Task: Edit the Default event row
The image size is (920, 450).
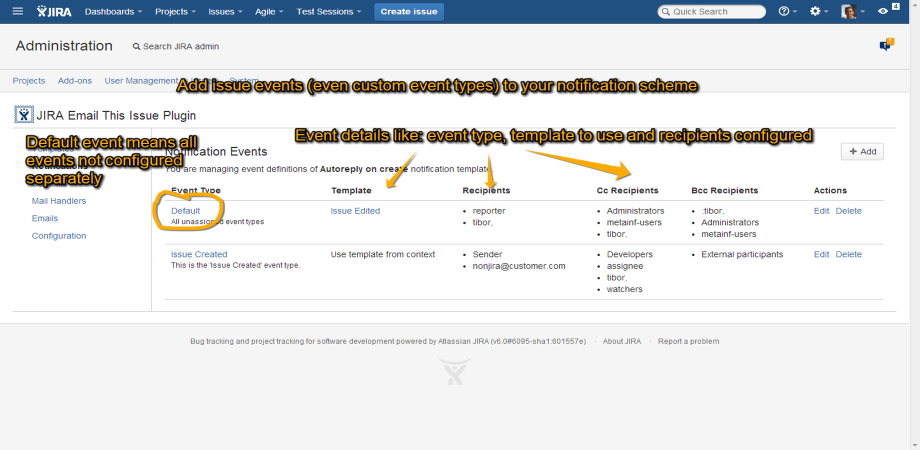Action: 821,211
